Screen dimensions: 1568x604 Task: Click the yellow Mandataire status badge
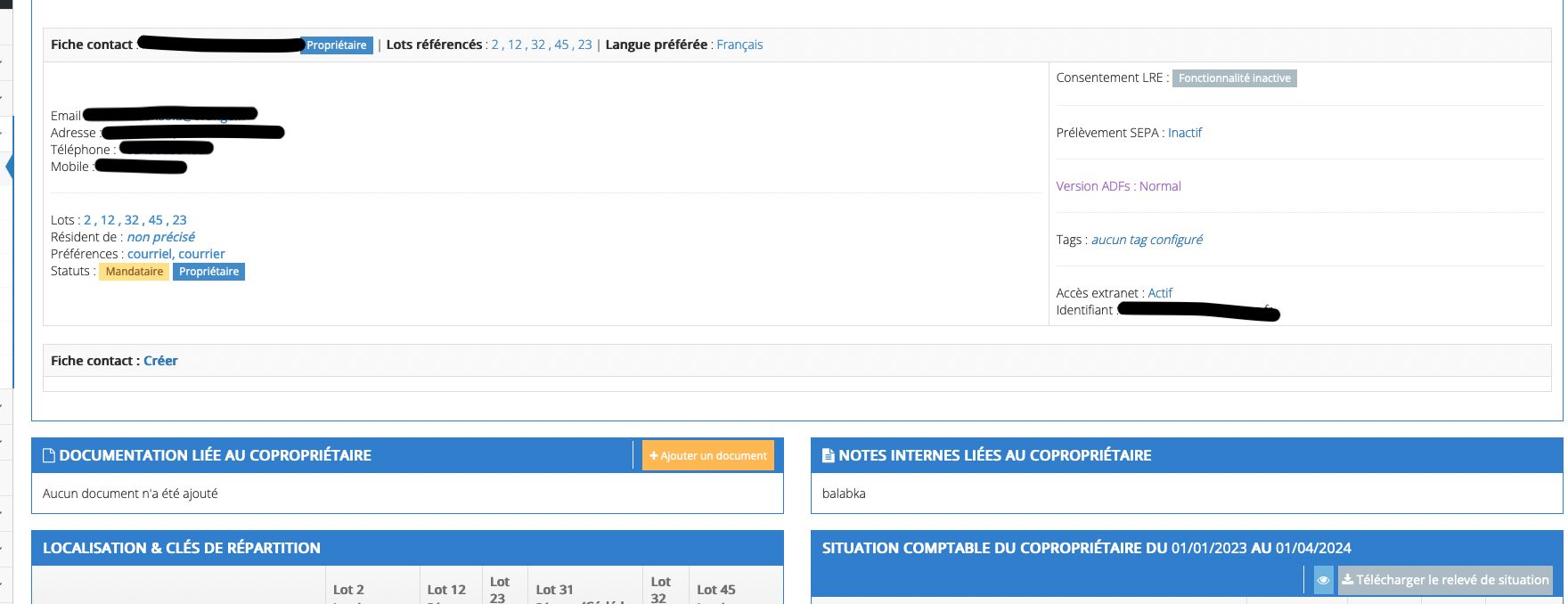pyautogui.click(x=135, y=272)
